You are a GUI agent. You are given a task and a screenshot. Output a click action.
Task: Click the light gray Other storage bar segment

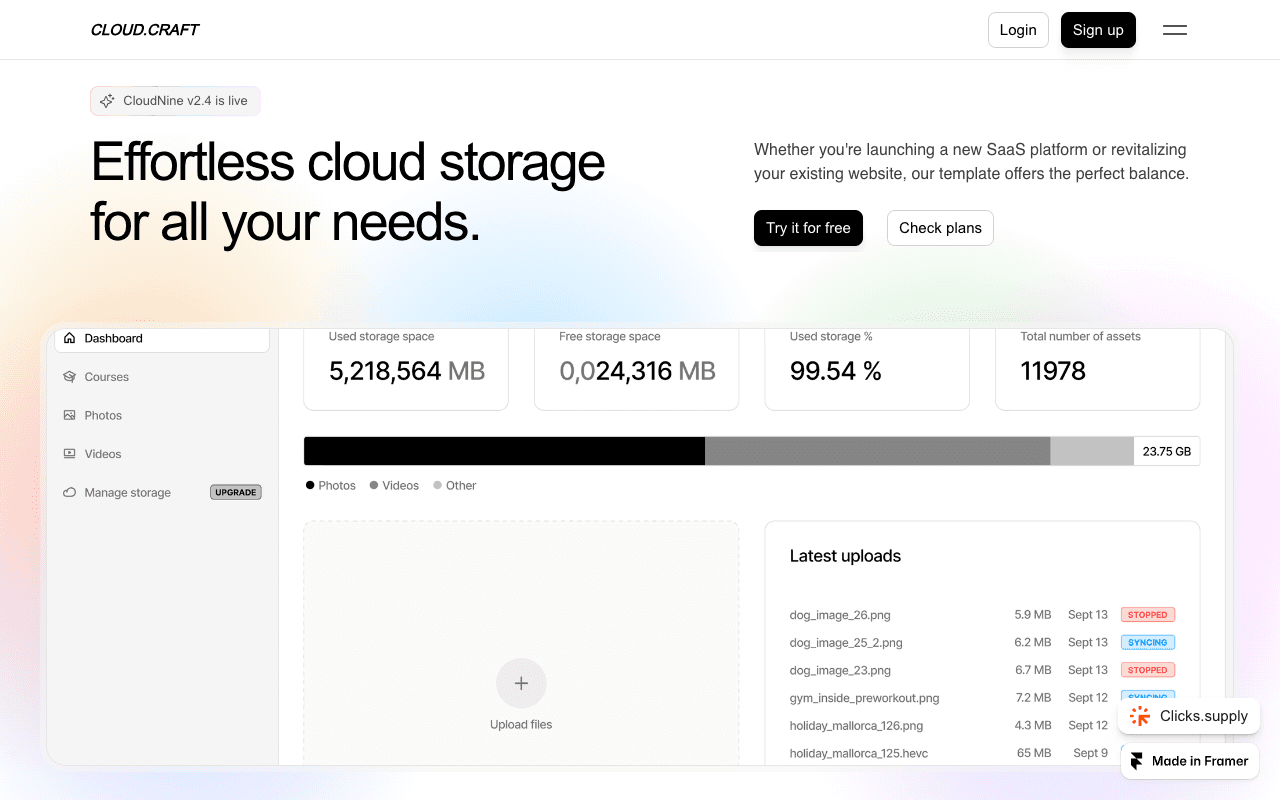[x=1091, y=451]
